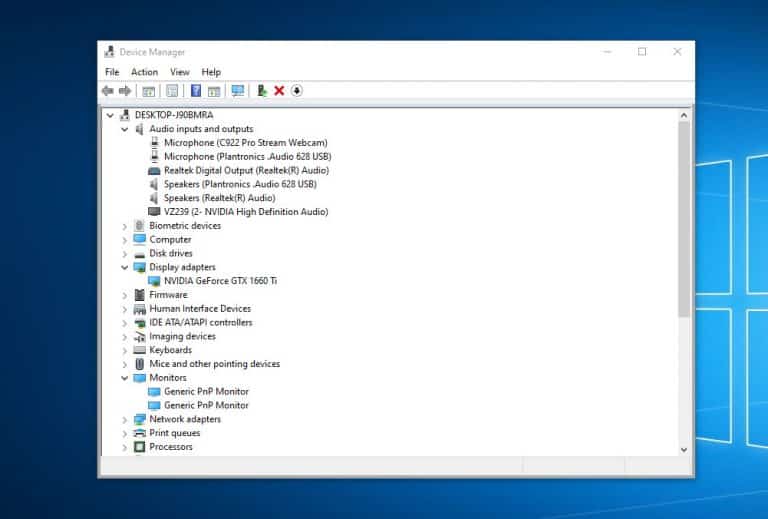Collapse Audio inputs and outputs chevron
Image resolution: width=768 pixels, height=519 pixels.
pos(124,129)
